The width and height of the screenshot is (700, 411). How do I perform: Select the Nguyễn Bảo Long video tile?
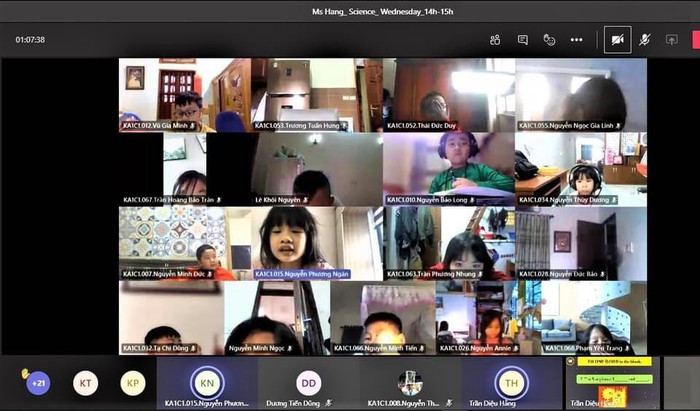[447, 169]
